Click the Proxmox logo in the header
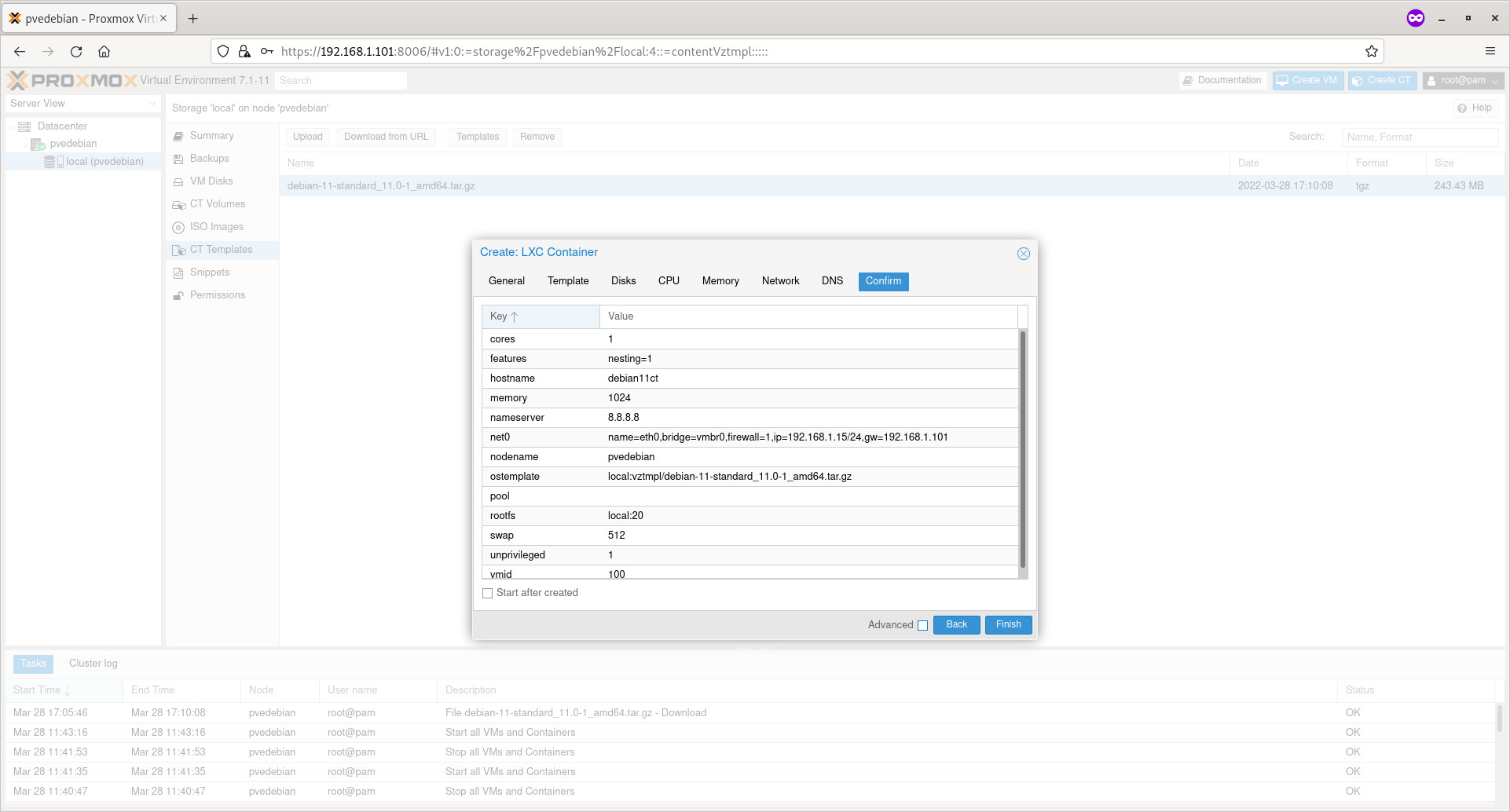The image size is (1510, 812). tap(71, 80)
